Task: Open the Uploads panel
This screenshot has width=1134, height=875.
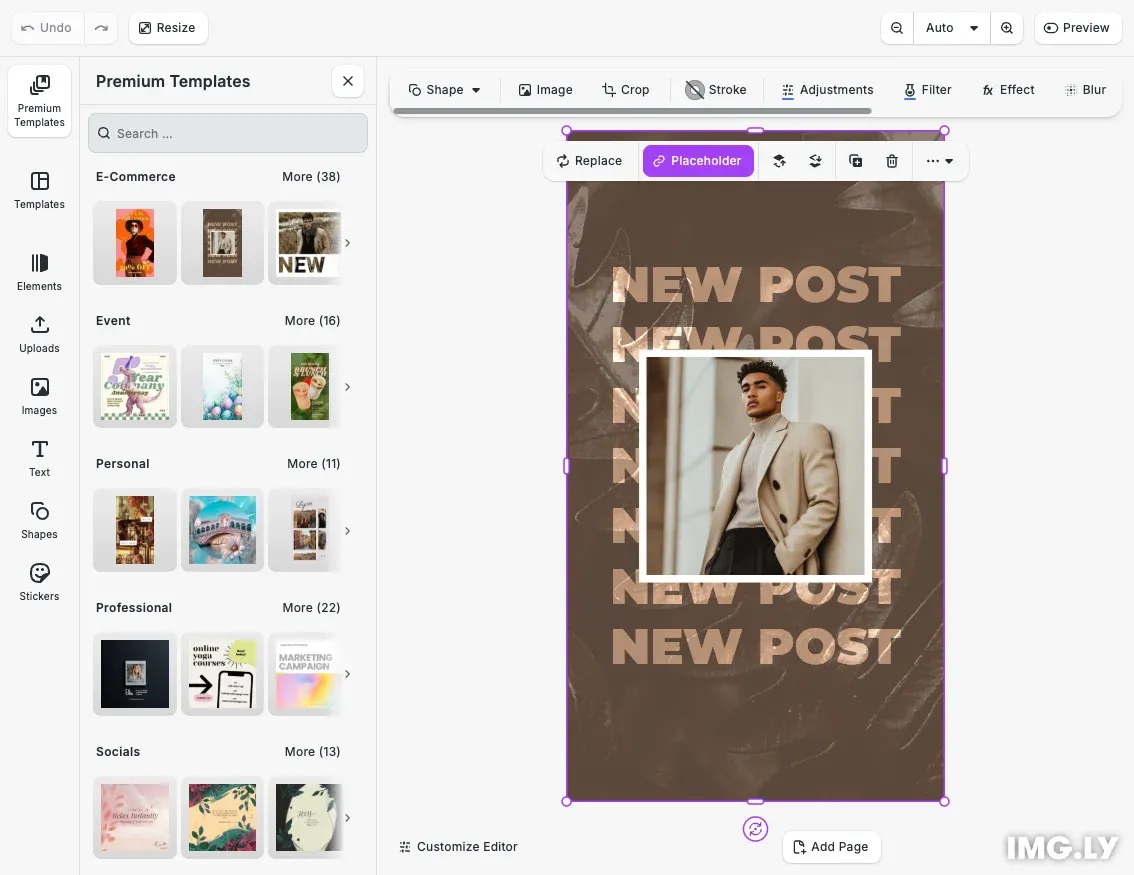Action: point(39,334)
